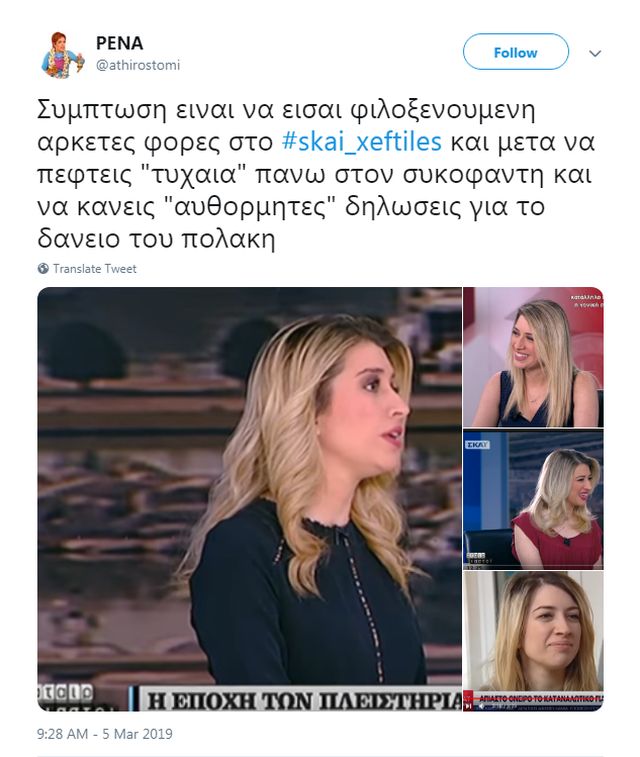Open the 9:28 AM - 5 Mar 2019 timestamp
640x757 pixels.
pos(105,734)
